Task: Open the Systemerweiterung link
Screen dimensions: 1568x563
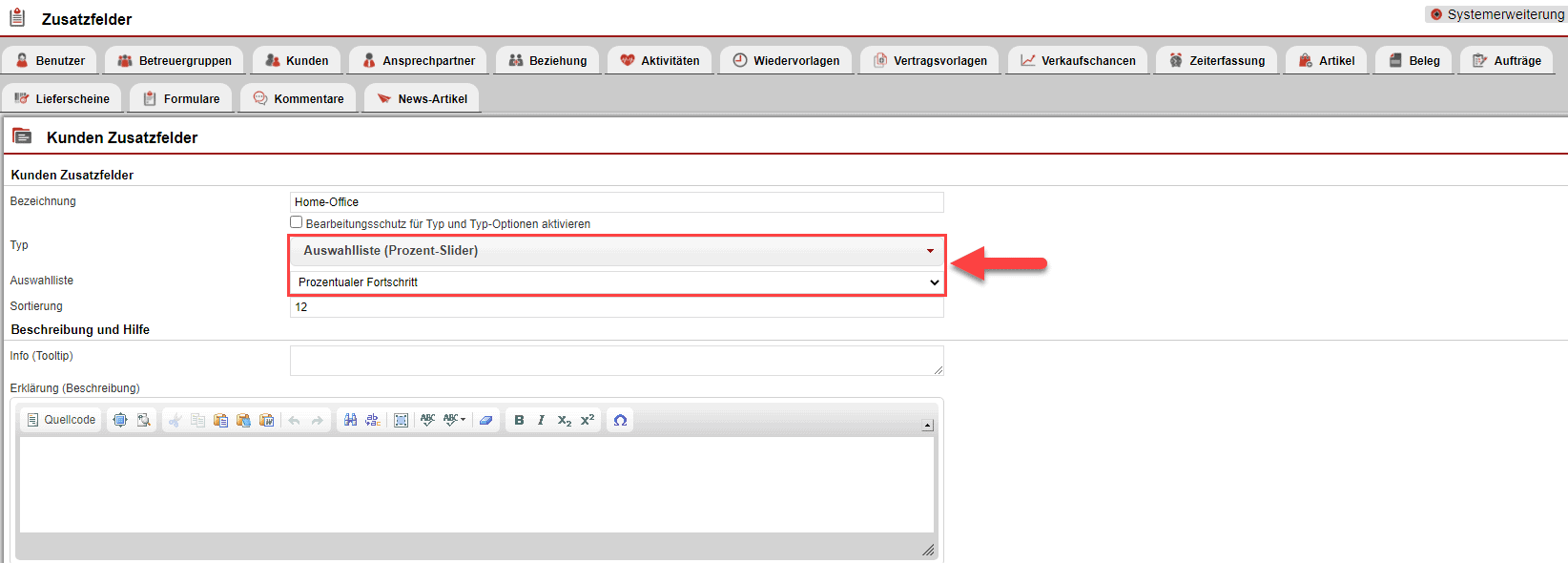Action: pos(1496,14)
